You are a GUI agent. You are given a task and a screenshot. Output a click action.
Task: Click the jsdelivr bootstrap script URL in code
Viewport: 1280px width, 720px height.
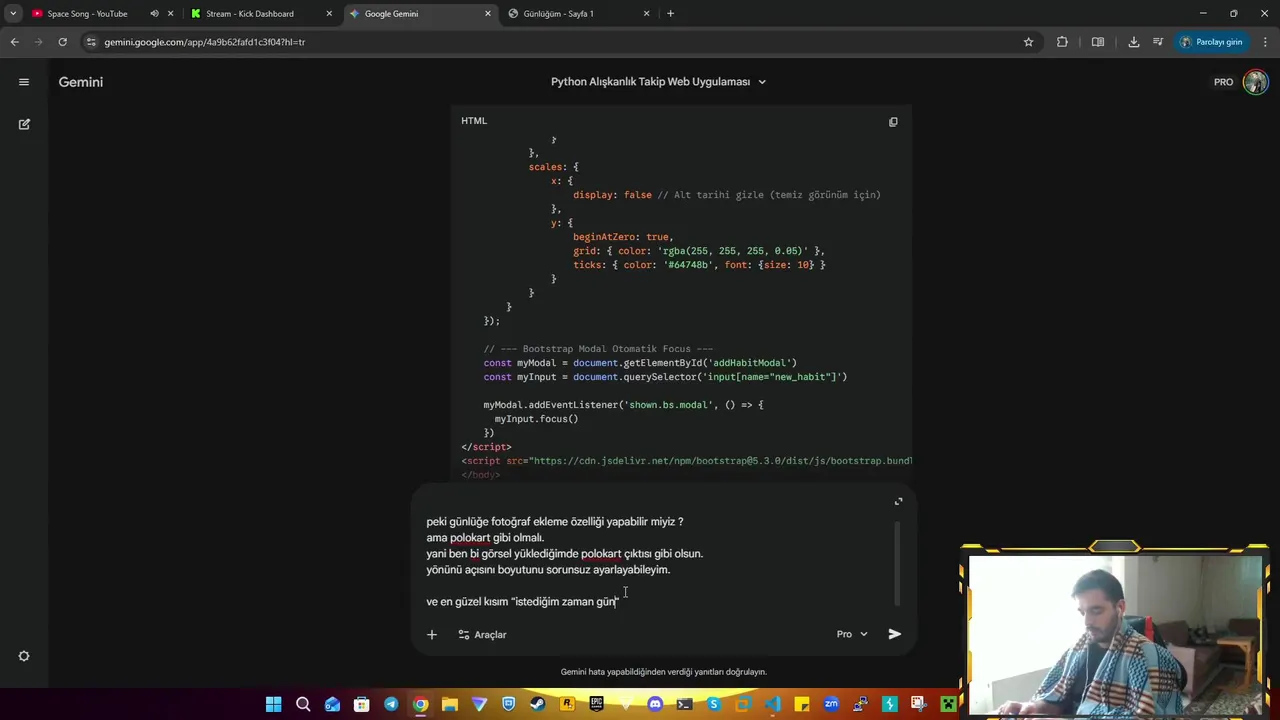pyautogui.click(x=721, y=461)
